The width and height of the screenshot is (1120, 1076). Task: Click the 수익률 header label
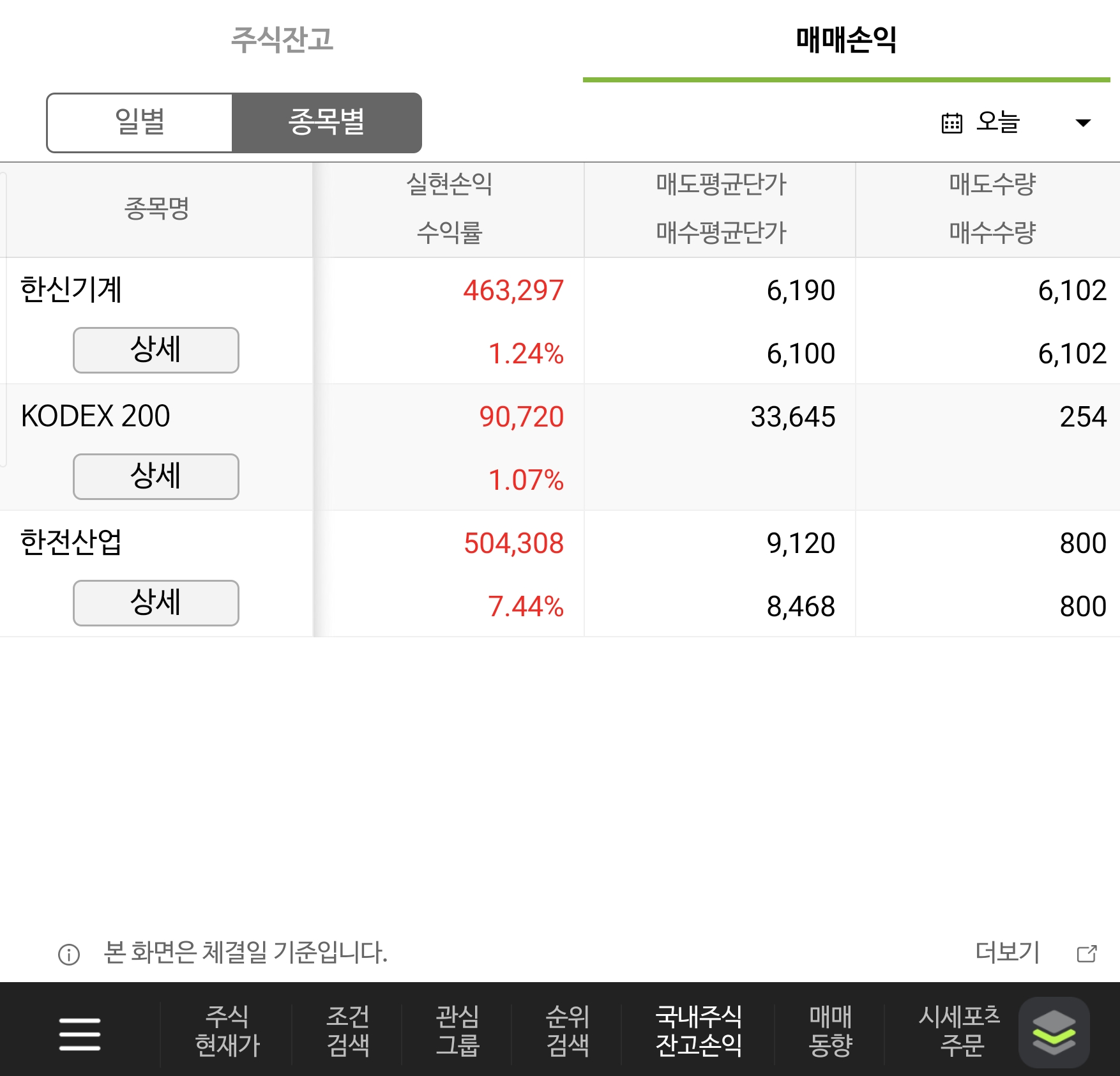450,232
